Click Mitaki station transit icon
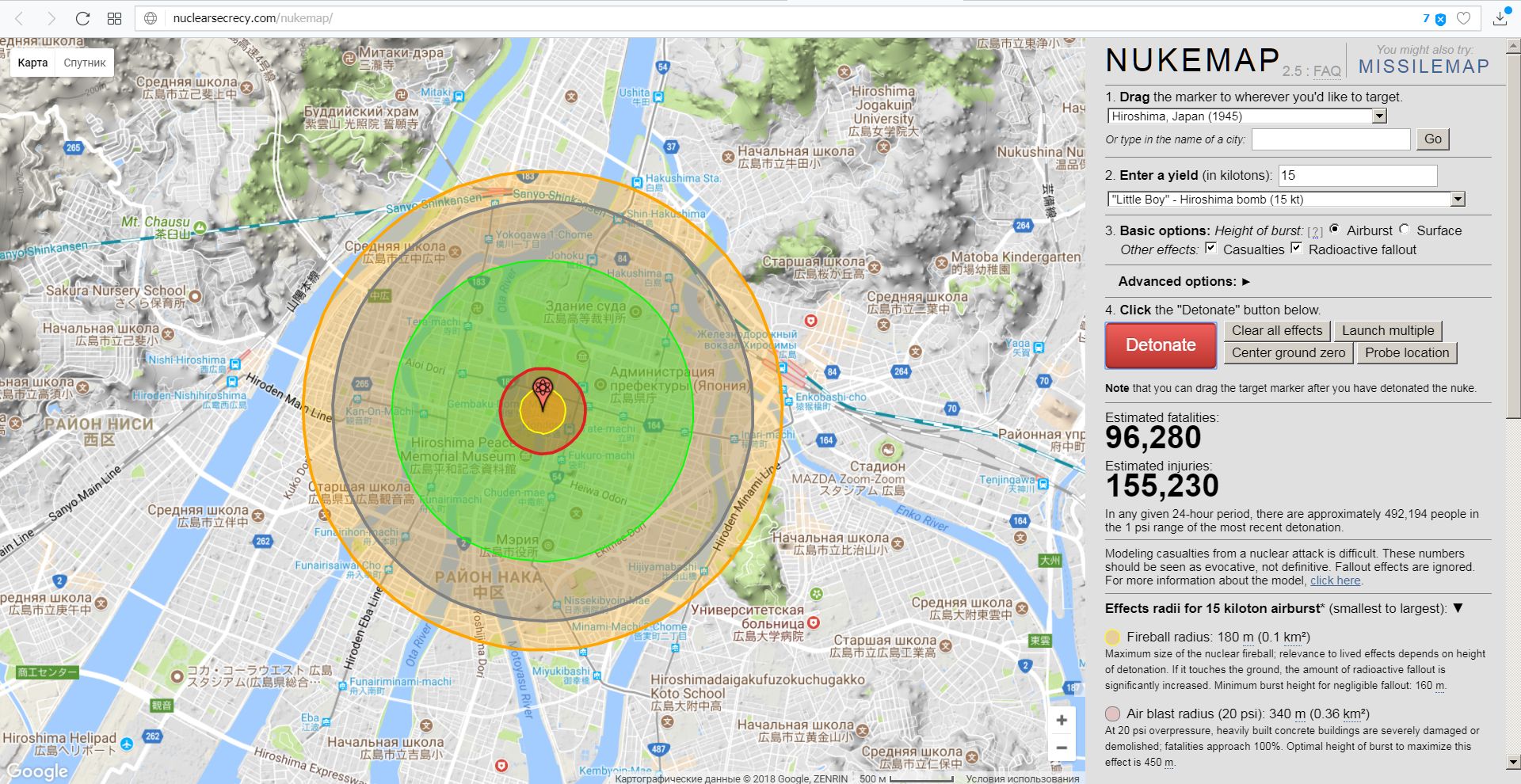 [x=459, y=97]
